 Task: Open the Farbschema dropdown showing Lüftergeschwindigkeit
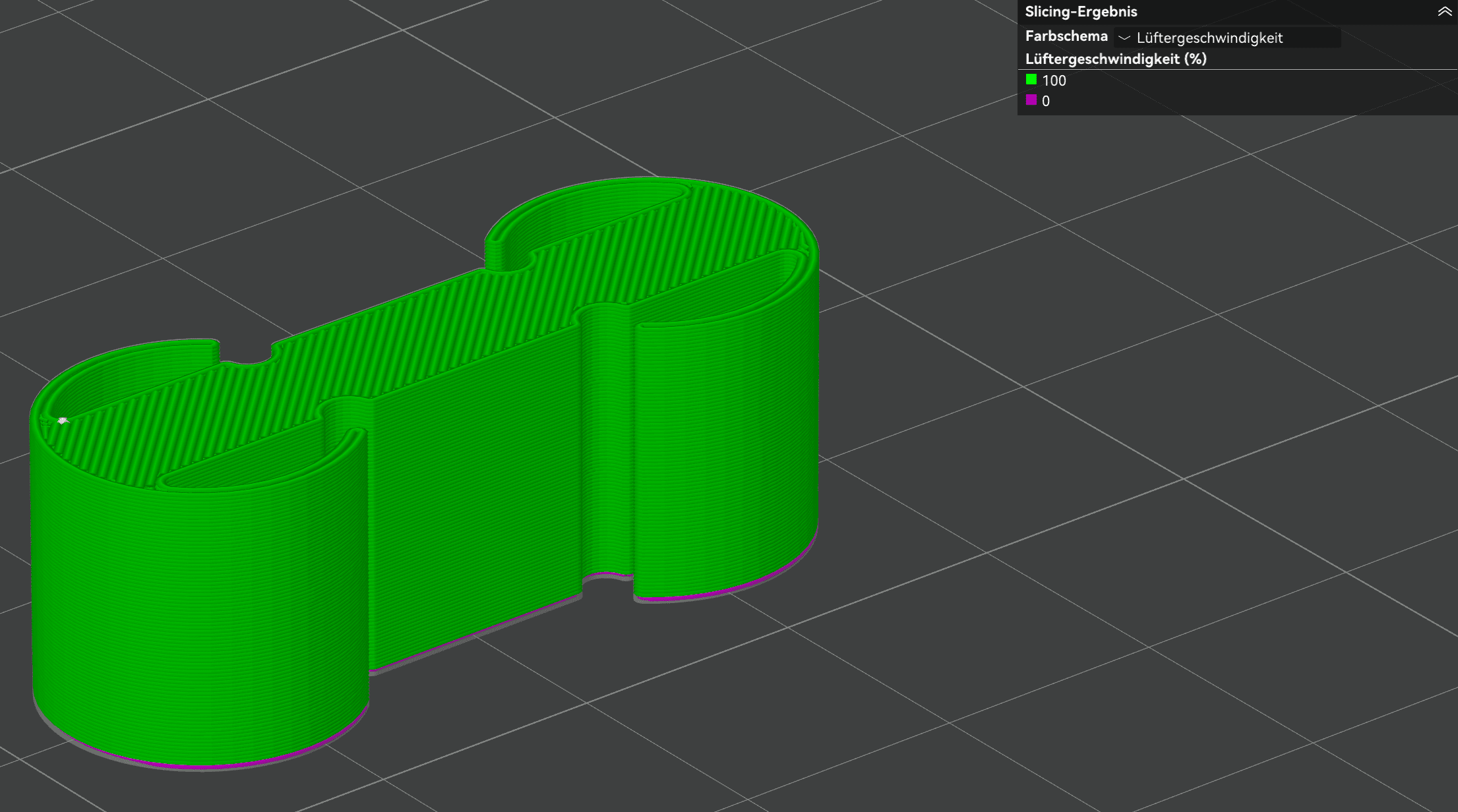coord(1227,38)
